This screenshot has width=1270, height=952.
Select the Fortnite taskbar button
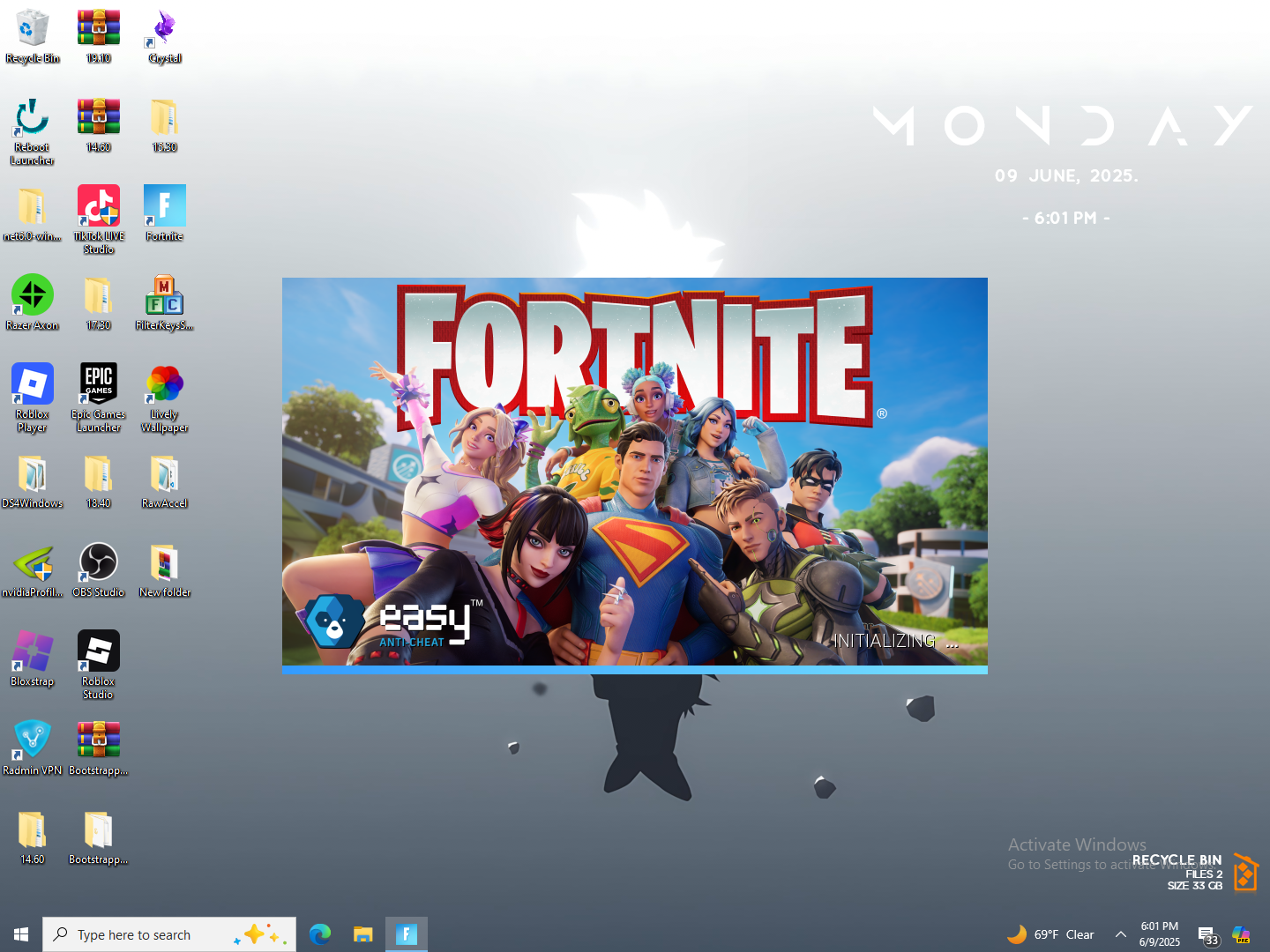click(407, 934)
